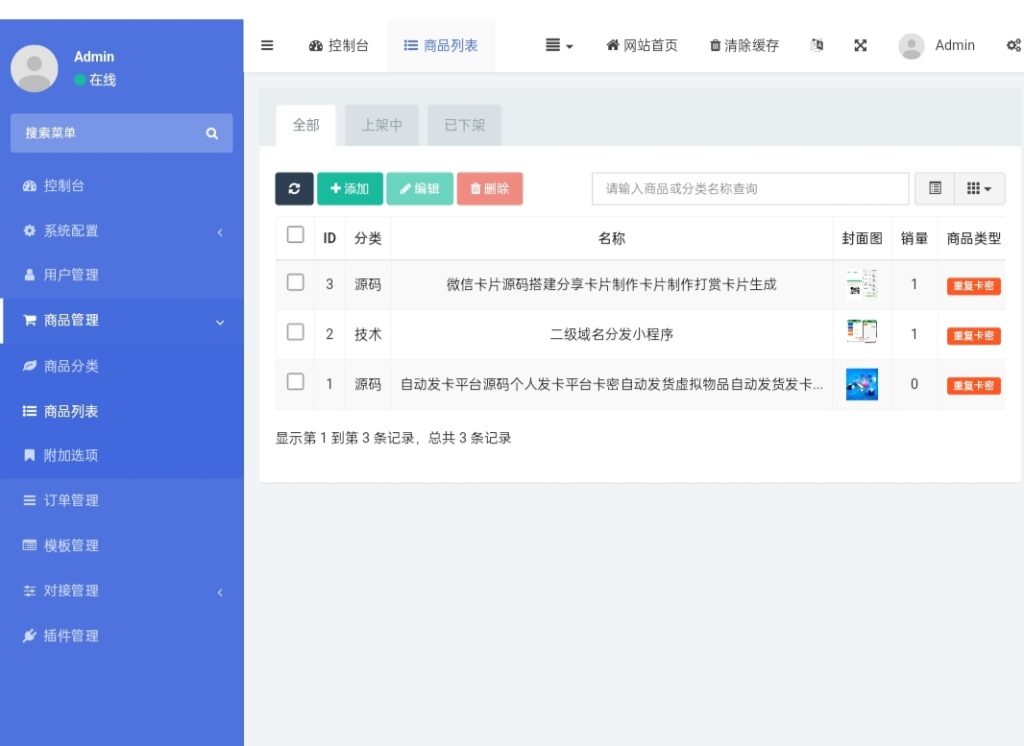
Task: Select the checkbox for product ID 3
Action: (x=295, y=283)
